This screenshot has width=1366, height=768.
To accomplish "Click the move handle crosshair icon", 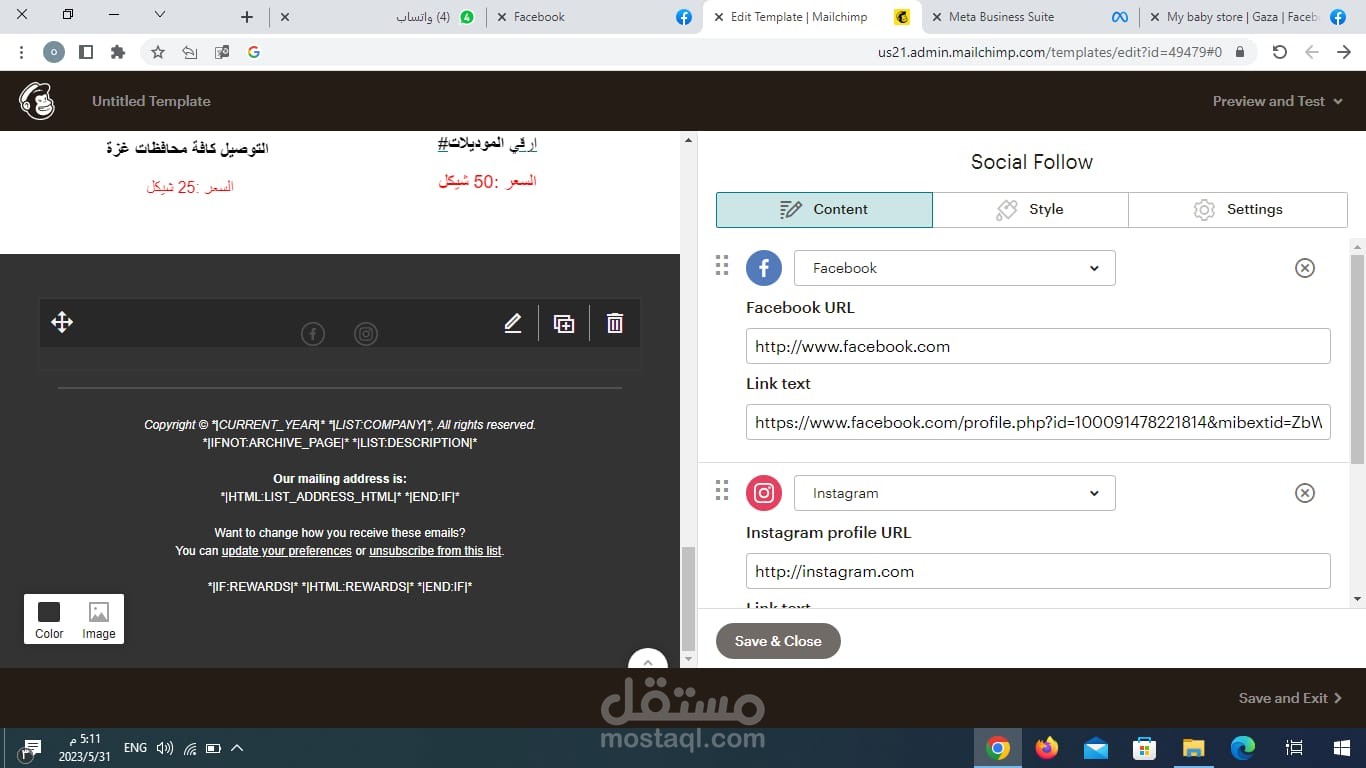I will [x=62, y=322].
